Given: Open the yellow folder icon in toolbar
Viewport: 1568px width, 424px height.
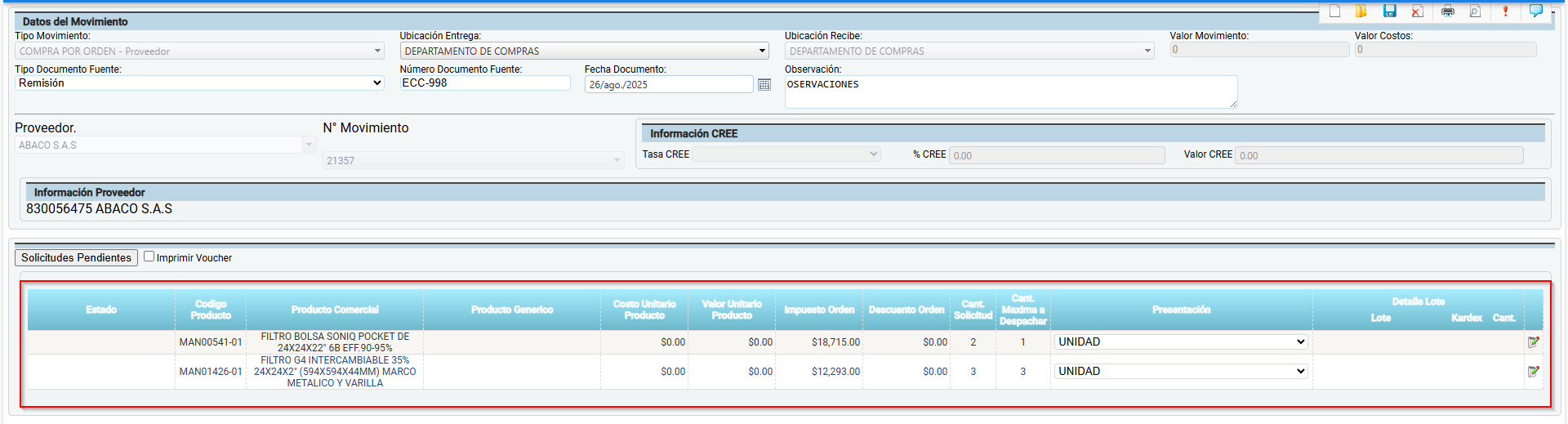Looking at the screenshot, I should pos(1361,11).
